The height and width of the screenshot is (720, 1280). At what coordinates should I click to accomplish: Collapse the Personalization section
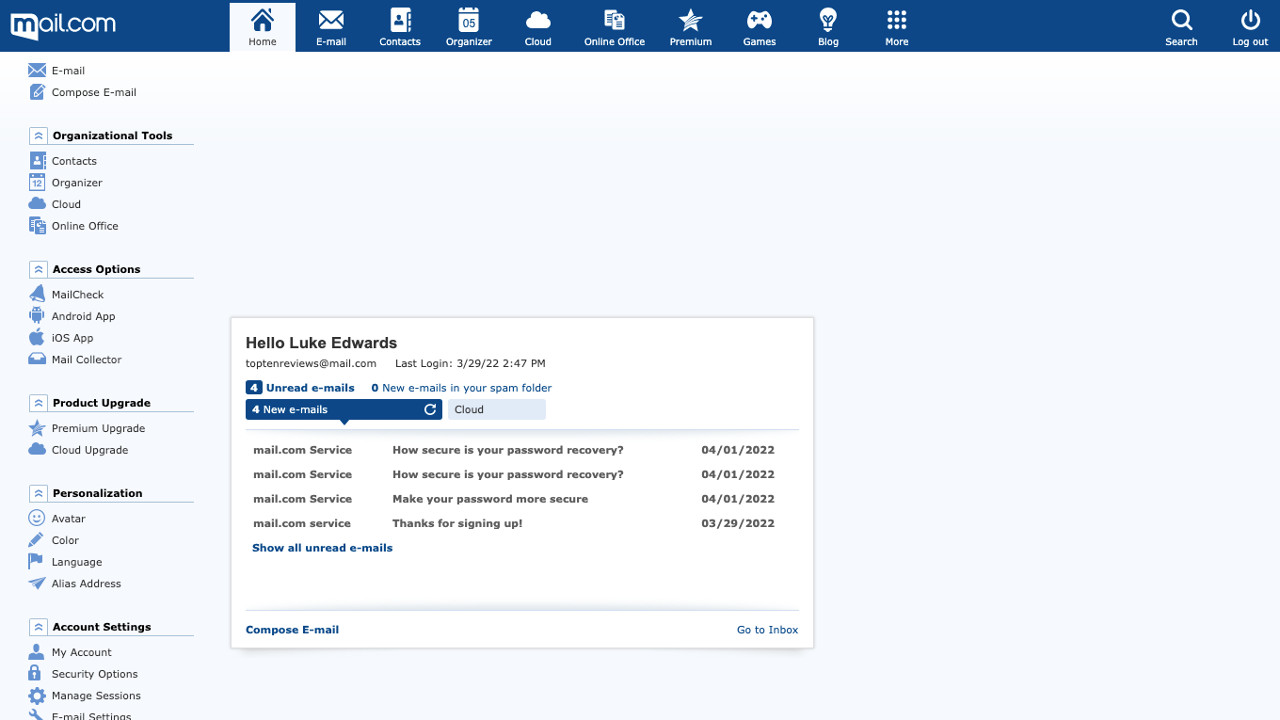click(x=38, y=493)
